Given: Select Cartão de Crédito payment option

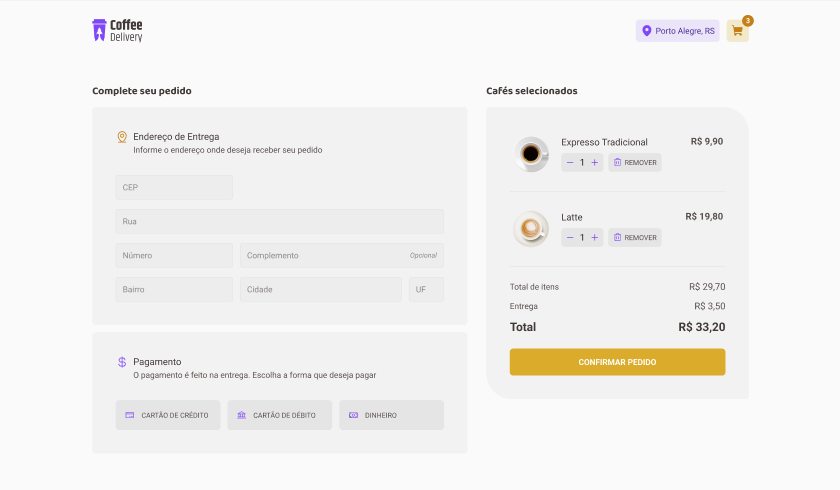Looking at the screenshot, I should [x=168, y=415].
